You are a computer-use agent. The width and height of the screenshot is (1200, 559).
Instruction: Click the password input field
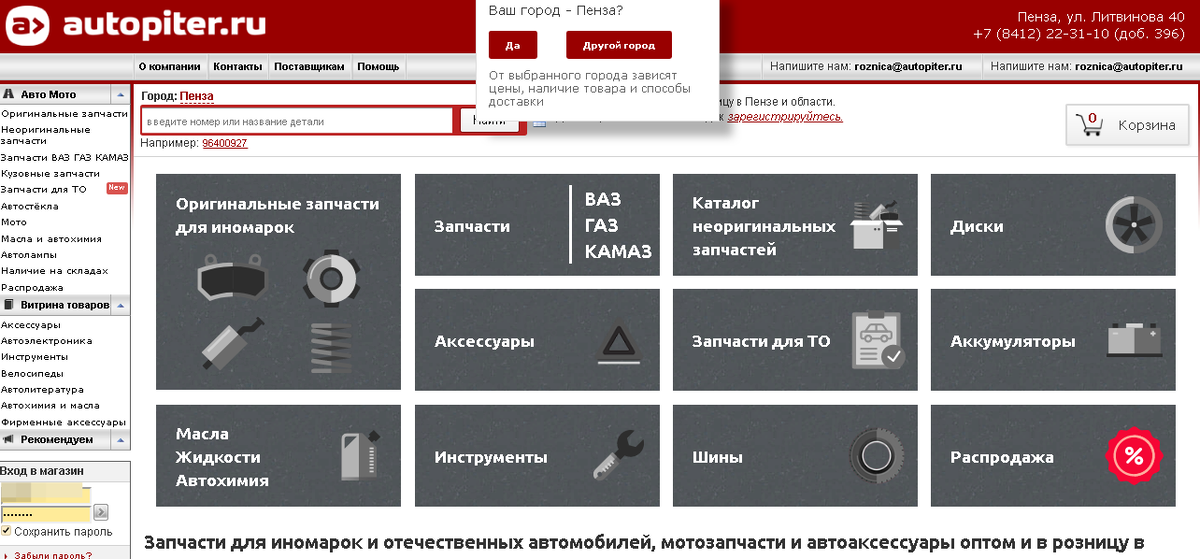pos(46,512)
